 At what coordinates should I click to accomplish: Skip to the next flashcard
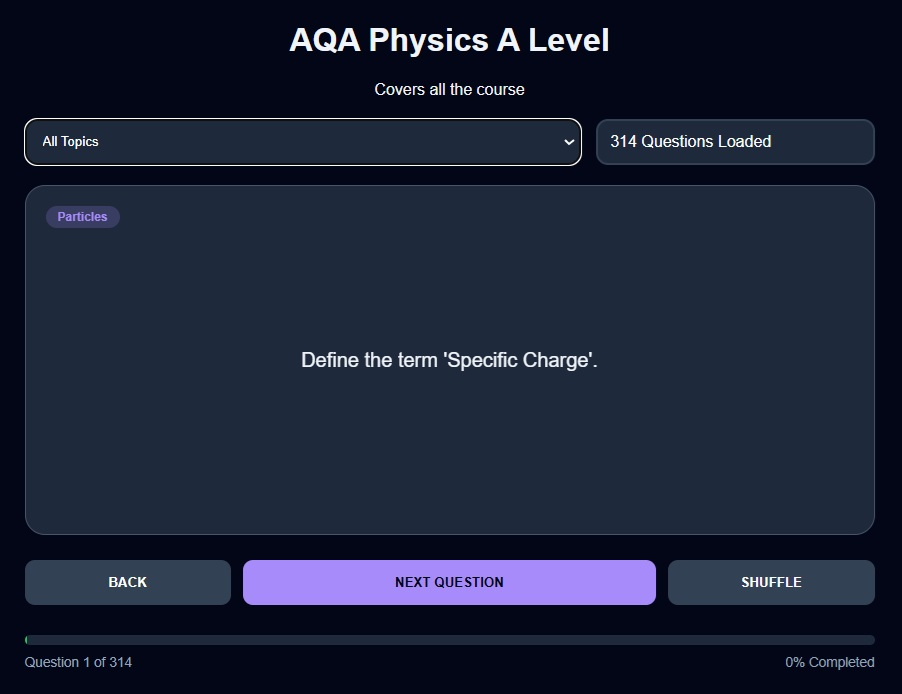pos(449,582)
